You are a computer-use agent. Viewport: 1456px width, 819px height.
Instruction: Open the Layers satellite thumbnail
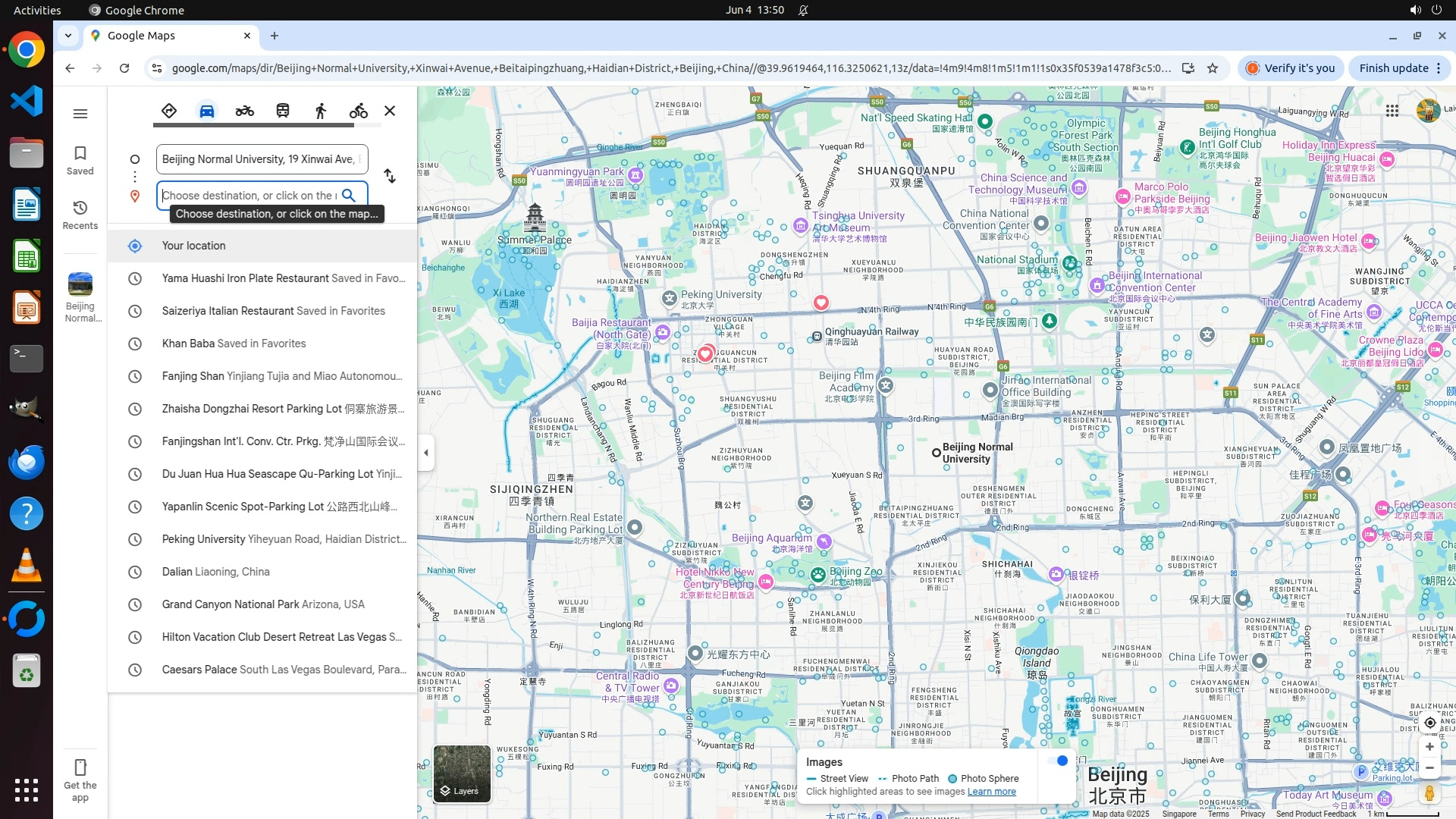pyautogui.click(x=462, y=773)
